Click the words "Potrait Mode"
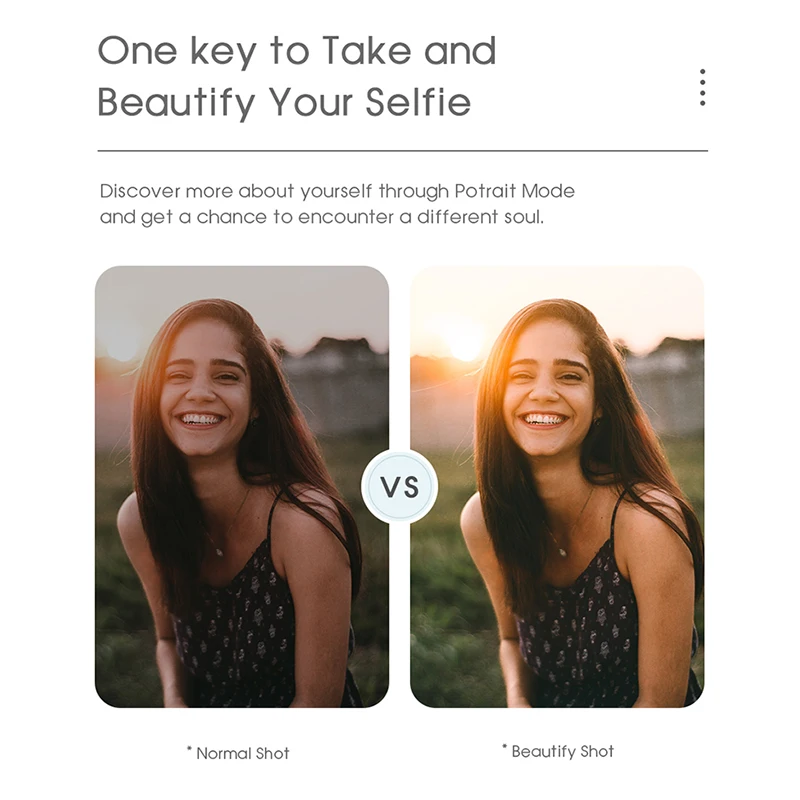The image size is (800, 800). [514, 191]
